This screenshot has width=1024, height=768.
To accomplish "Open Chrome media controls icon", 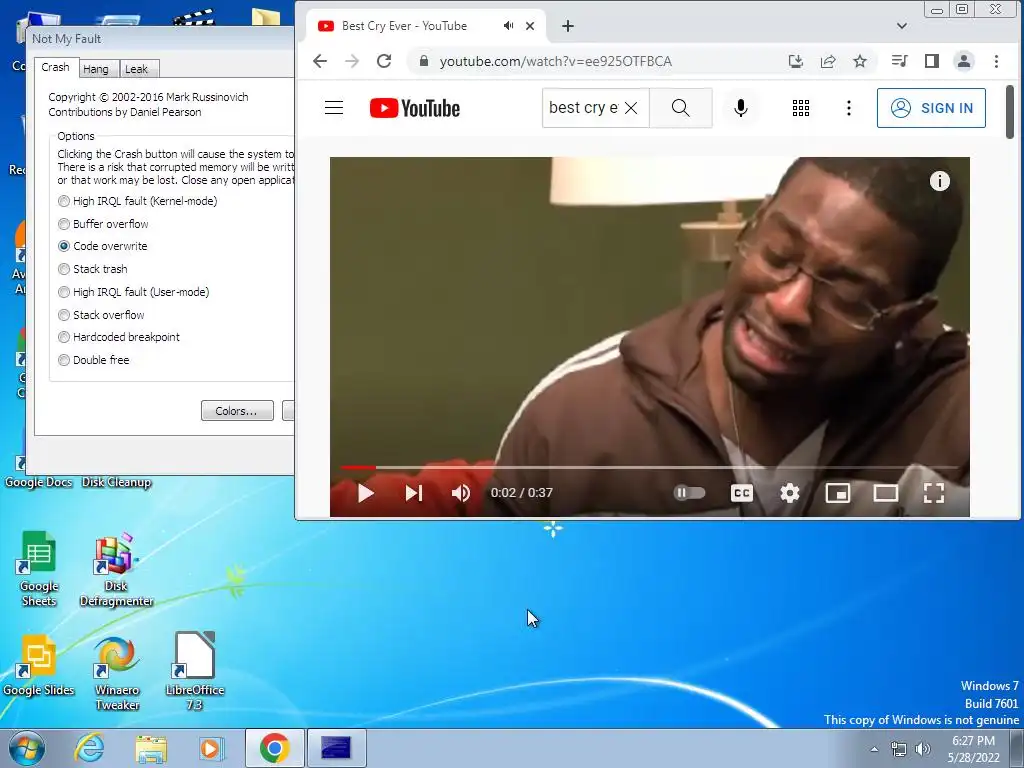I will [x=899, y=61].
